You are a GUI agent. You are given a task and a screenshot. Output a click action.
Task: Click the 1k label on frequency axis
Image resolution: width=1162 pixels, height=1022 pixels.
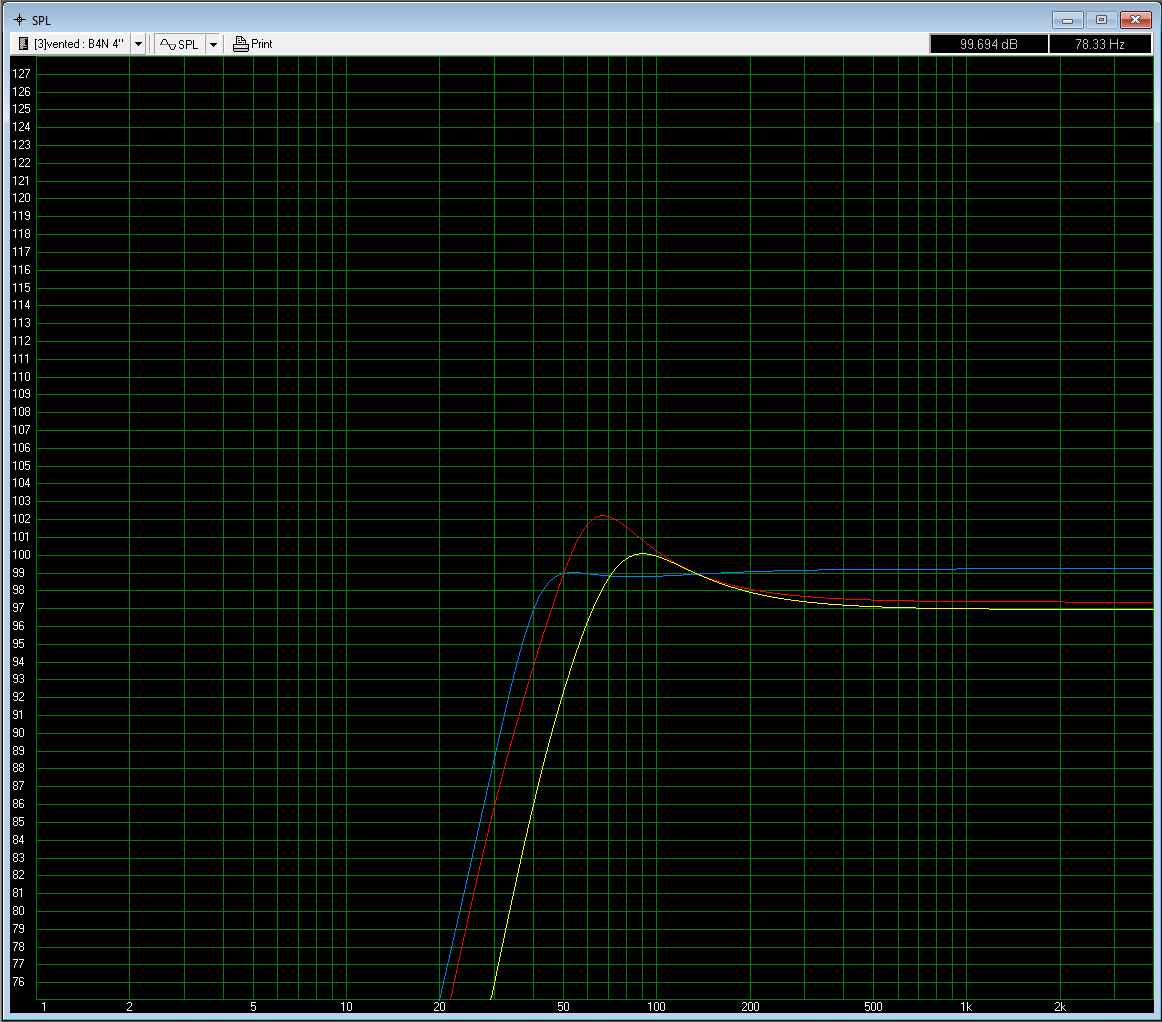(x=966, y=1006)
